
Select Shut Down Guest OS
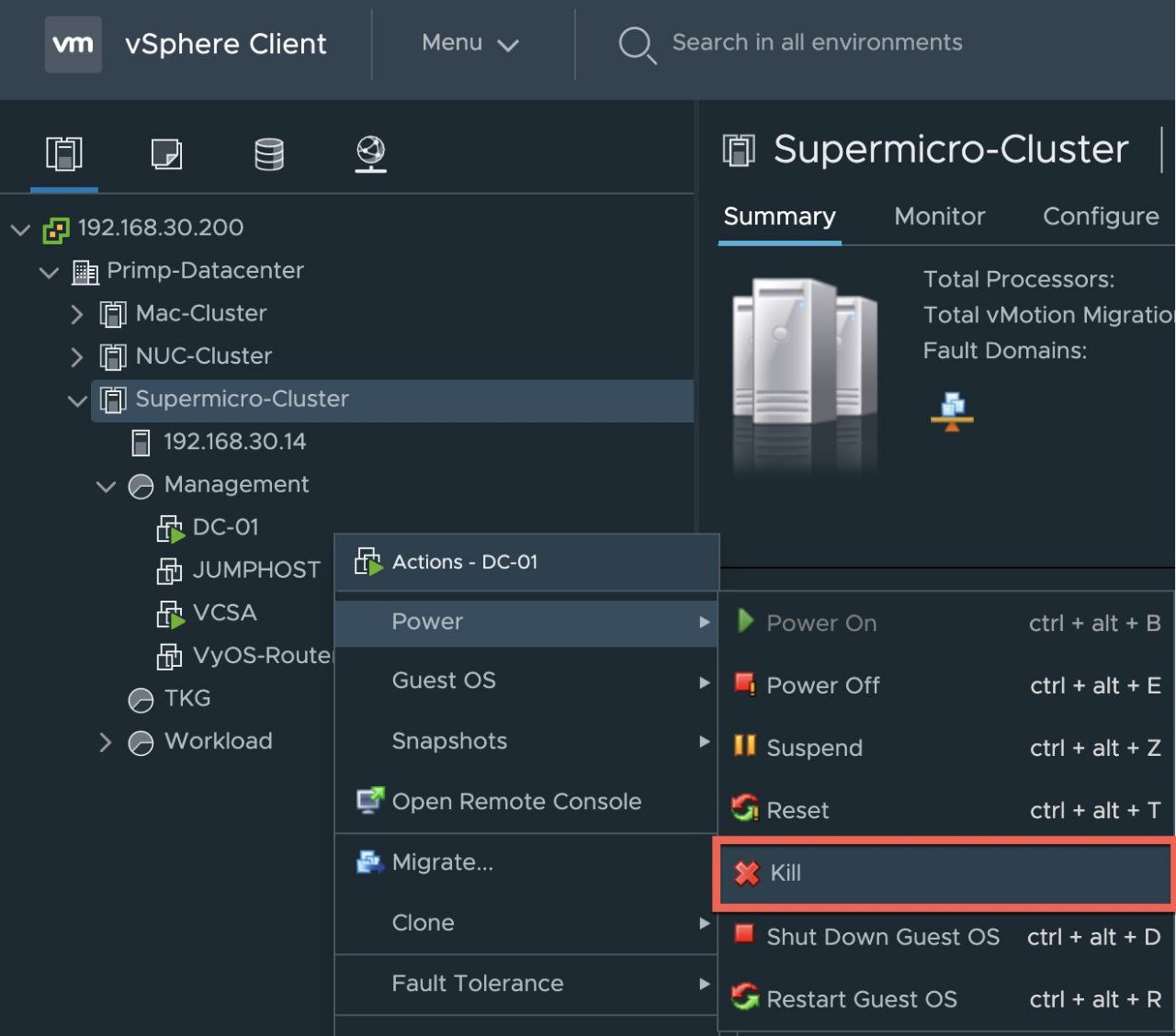(x=946, y=937)
